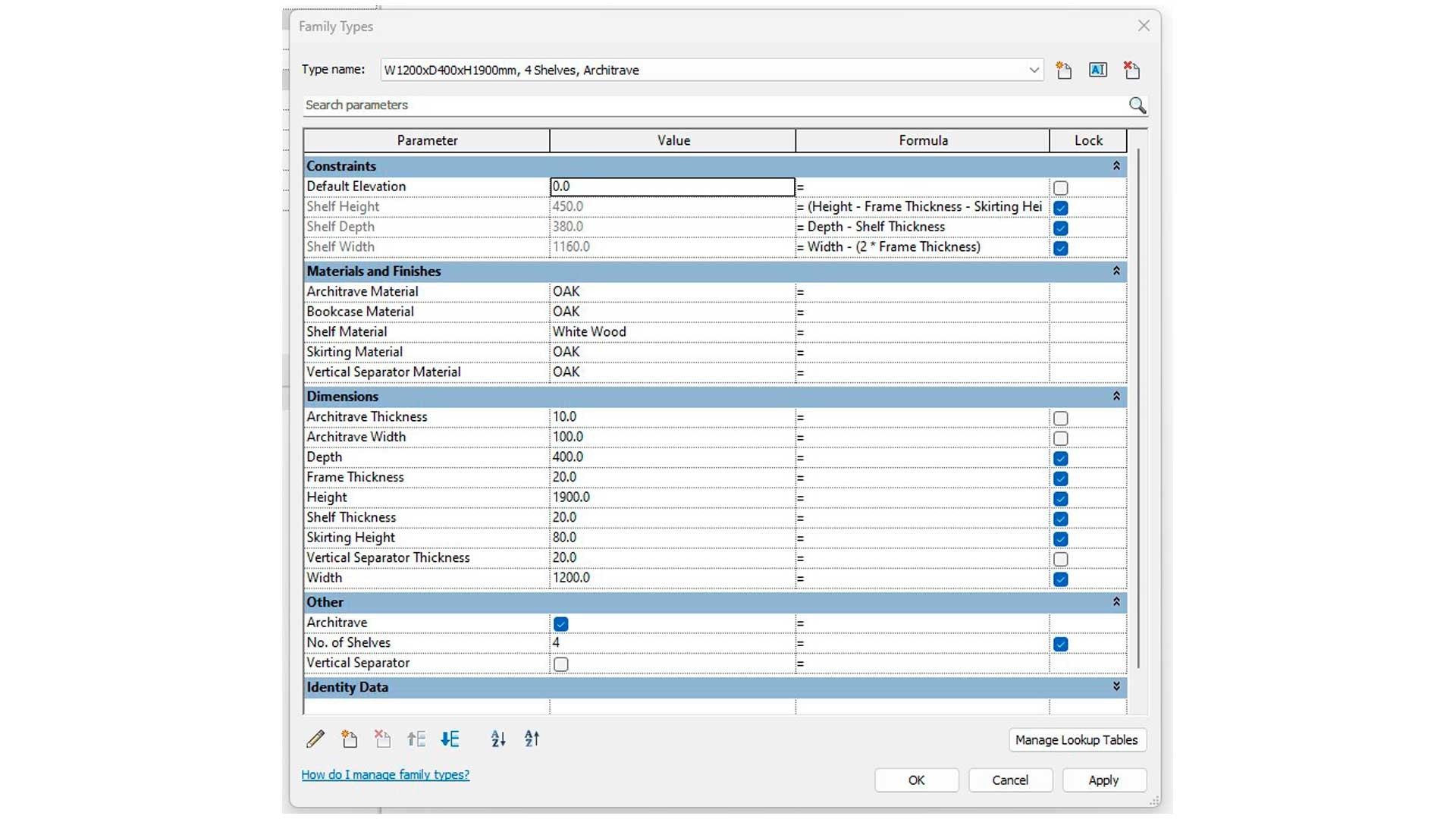This screenshot has width=1456, height=819.
Task: Click the Search parameters field
Action: [713, 105]
